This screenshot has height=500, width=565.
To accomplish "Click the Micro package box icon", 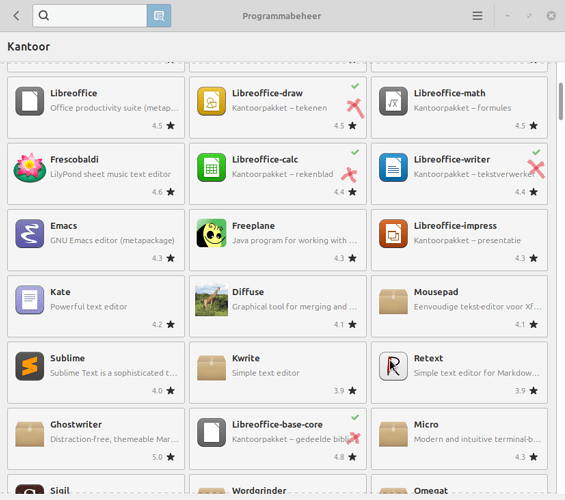I will point(393,433).
